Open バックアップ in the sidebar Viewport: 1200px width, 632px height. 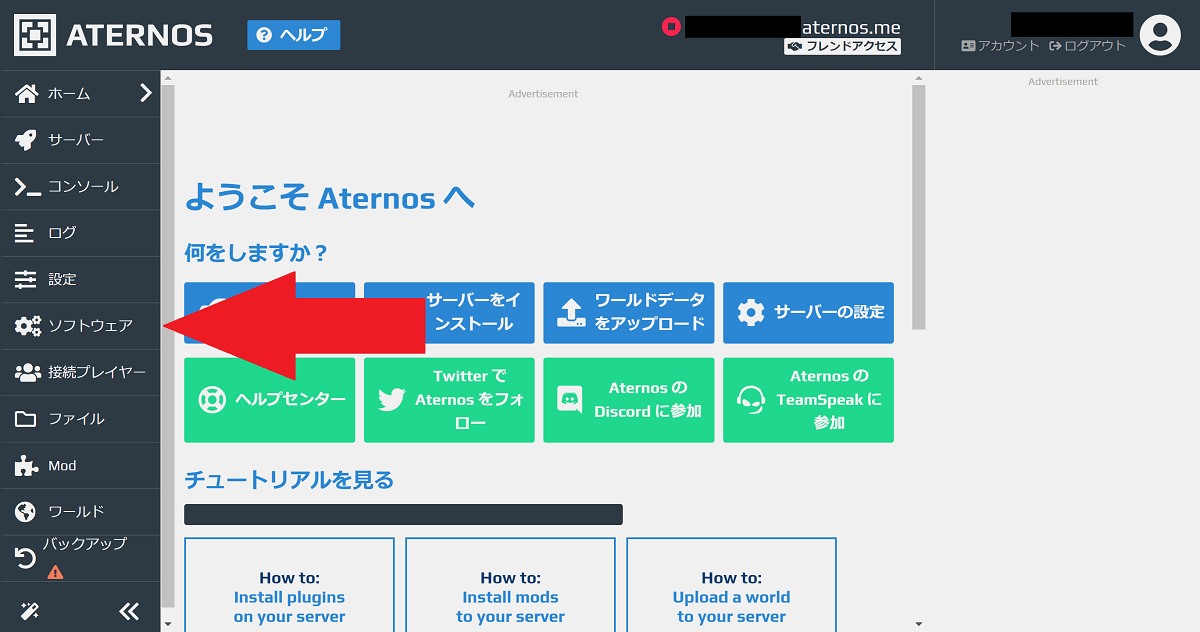point(80,558)
